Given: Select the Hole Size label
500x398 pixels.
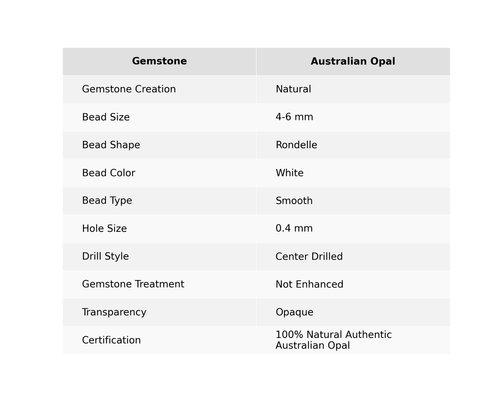Looking at the screenshot, I should point(104,228).
